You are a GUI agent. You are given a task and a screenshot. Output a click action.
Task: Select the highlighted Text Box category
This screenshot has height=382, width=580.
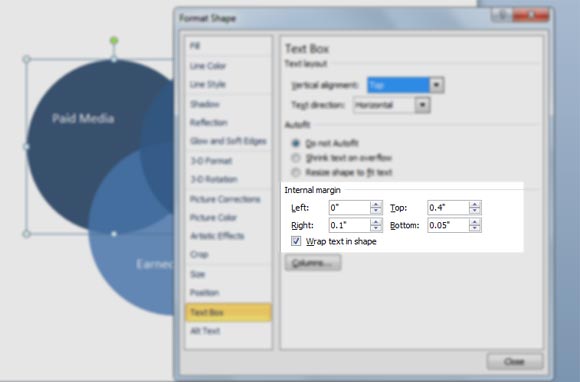(x=229, y=312)
